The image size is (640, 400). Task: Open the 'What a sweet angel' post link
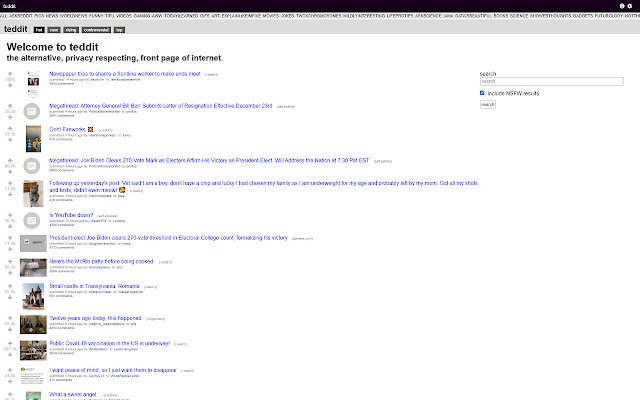point(73,394)
